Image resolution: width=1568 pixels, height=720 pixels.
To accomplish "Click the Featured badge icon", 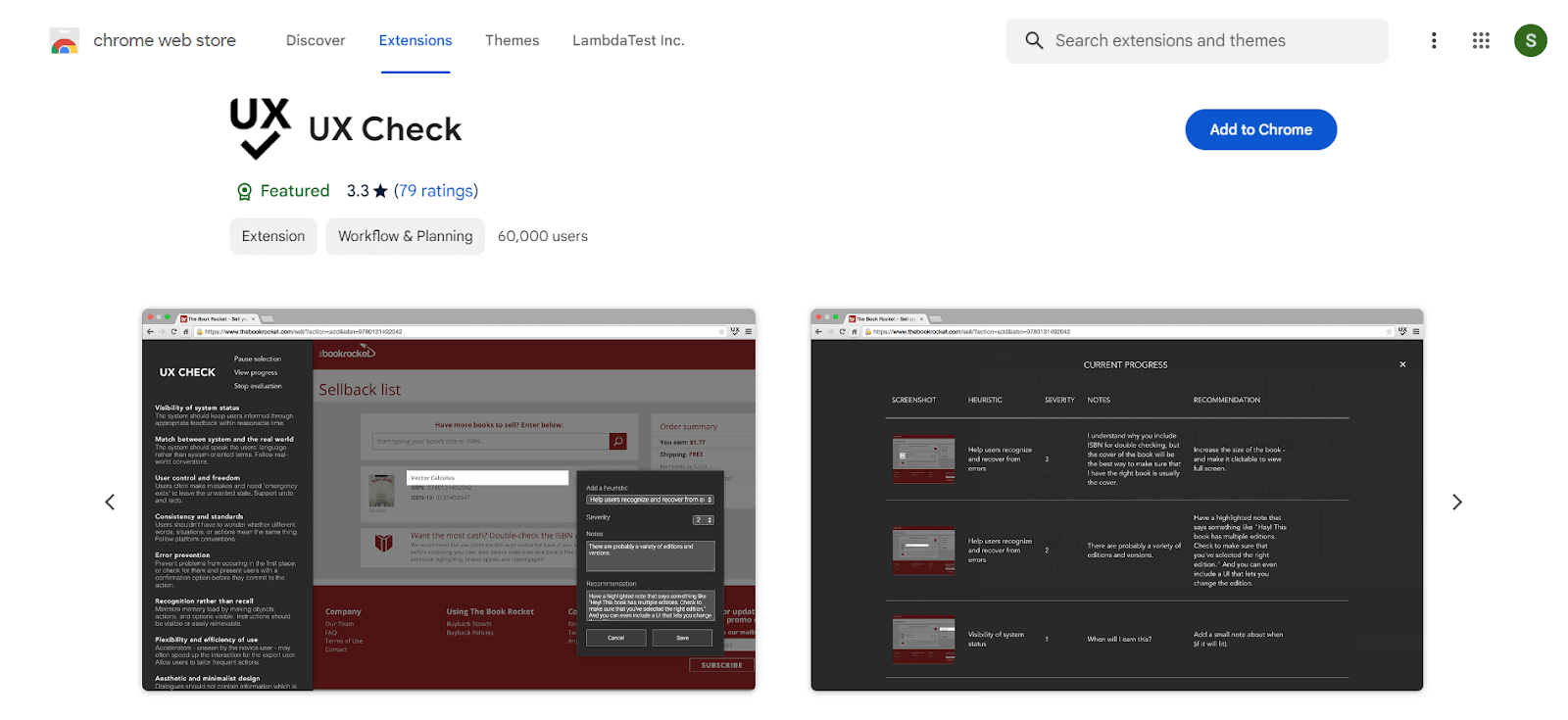I will (245, 191).
